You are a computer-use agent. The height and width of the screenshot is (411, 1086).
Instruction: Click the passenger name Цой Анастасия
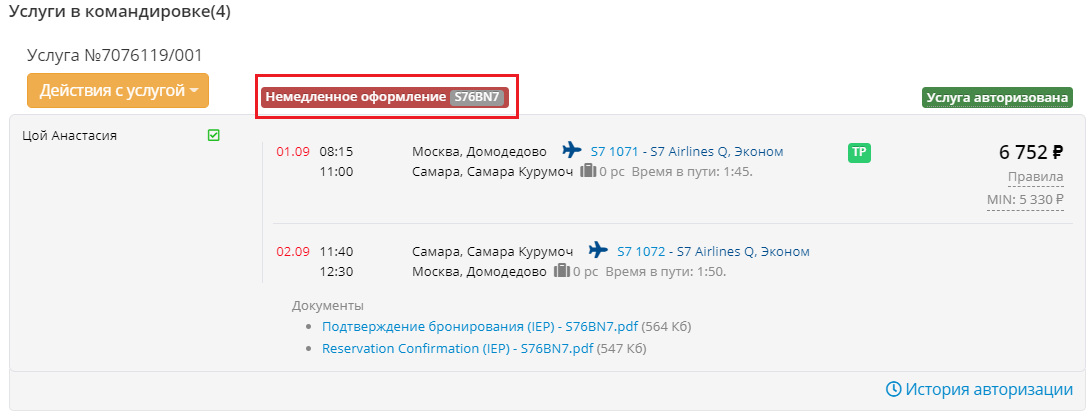point(70,136)
